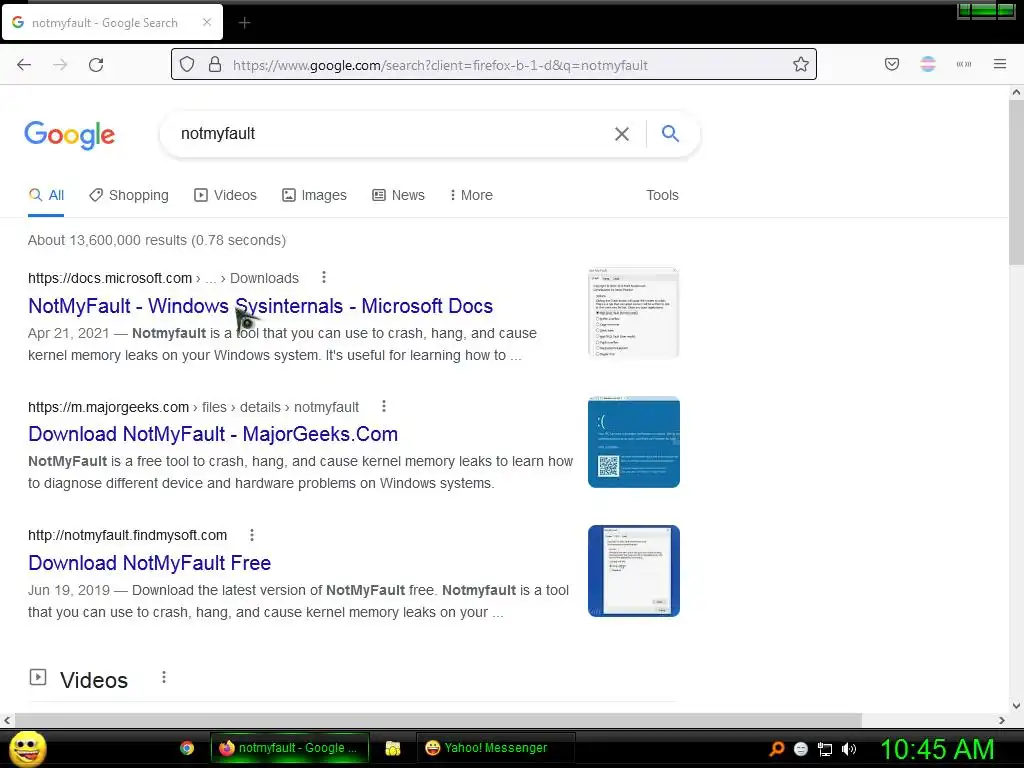This screenshot has width=1024, height=768.
Task: Go back using the browser back arrow
Action: pos(24,65)
